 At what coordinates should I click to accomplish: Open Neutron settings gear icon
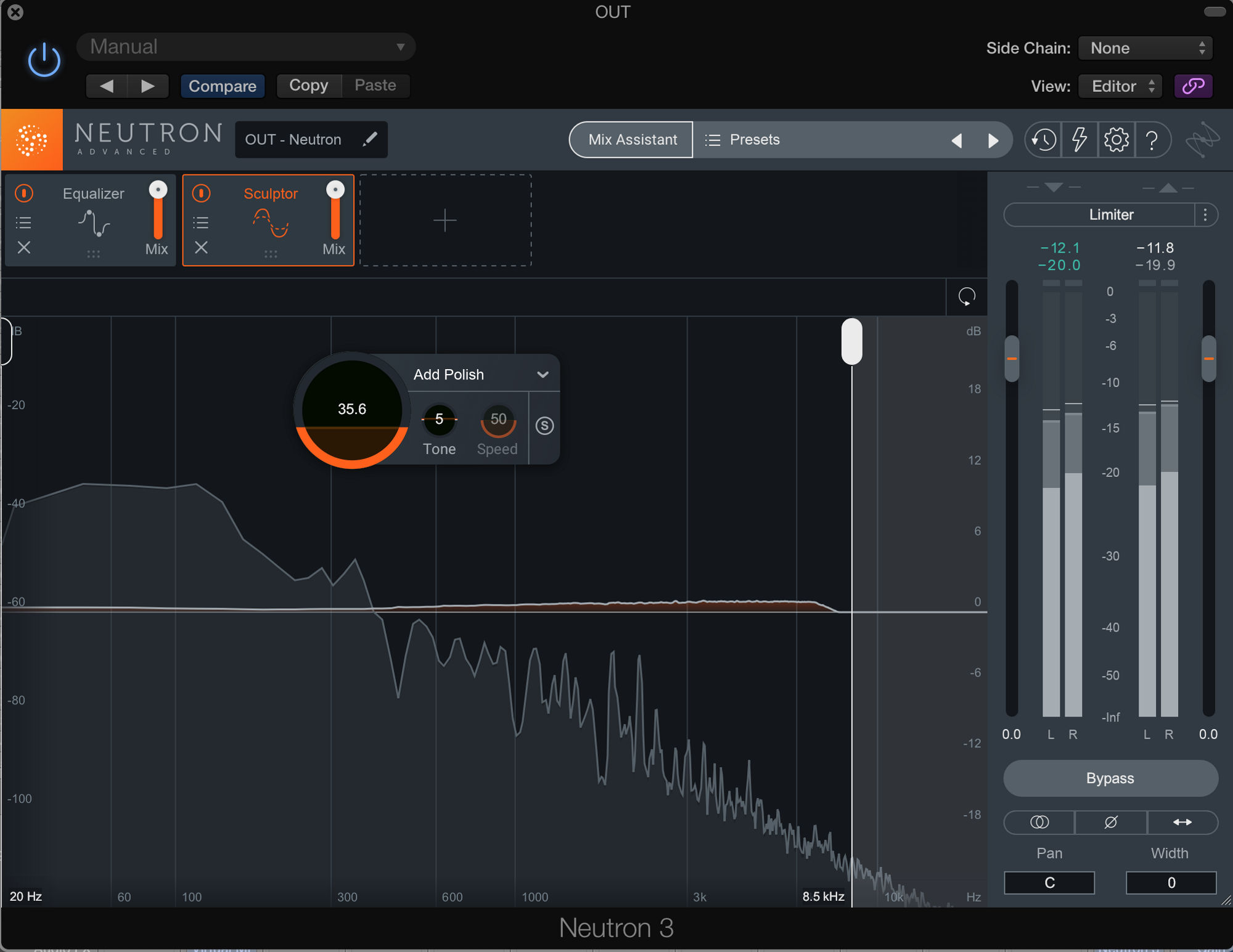click(x=1116, y=140)
